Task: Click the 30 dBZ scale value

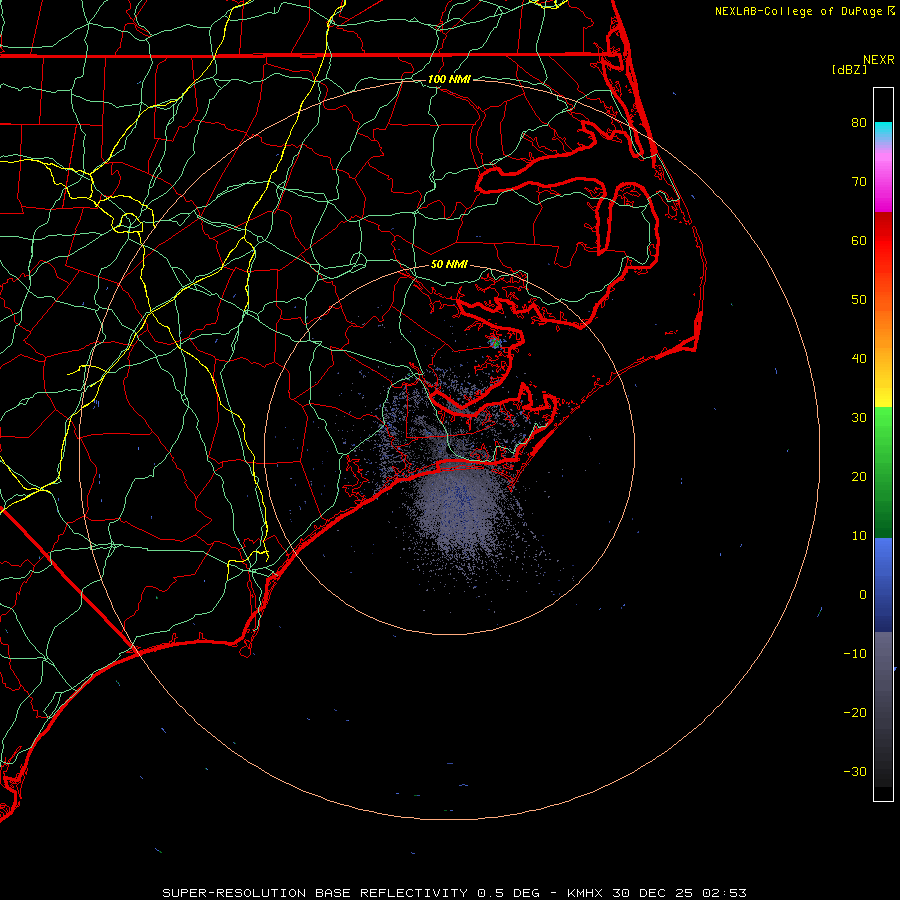Action: coord(859,417)
